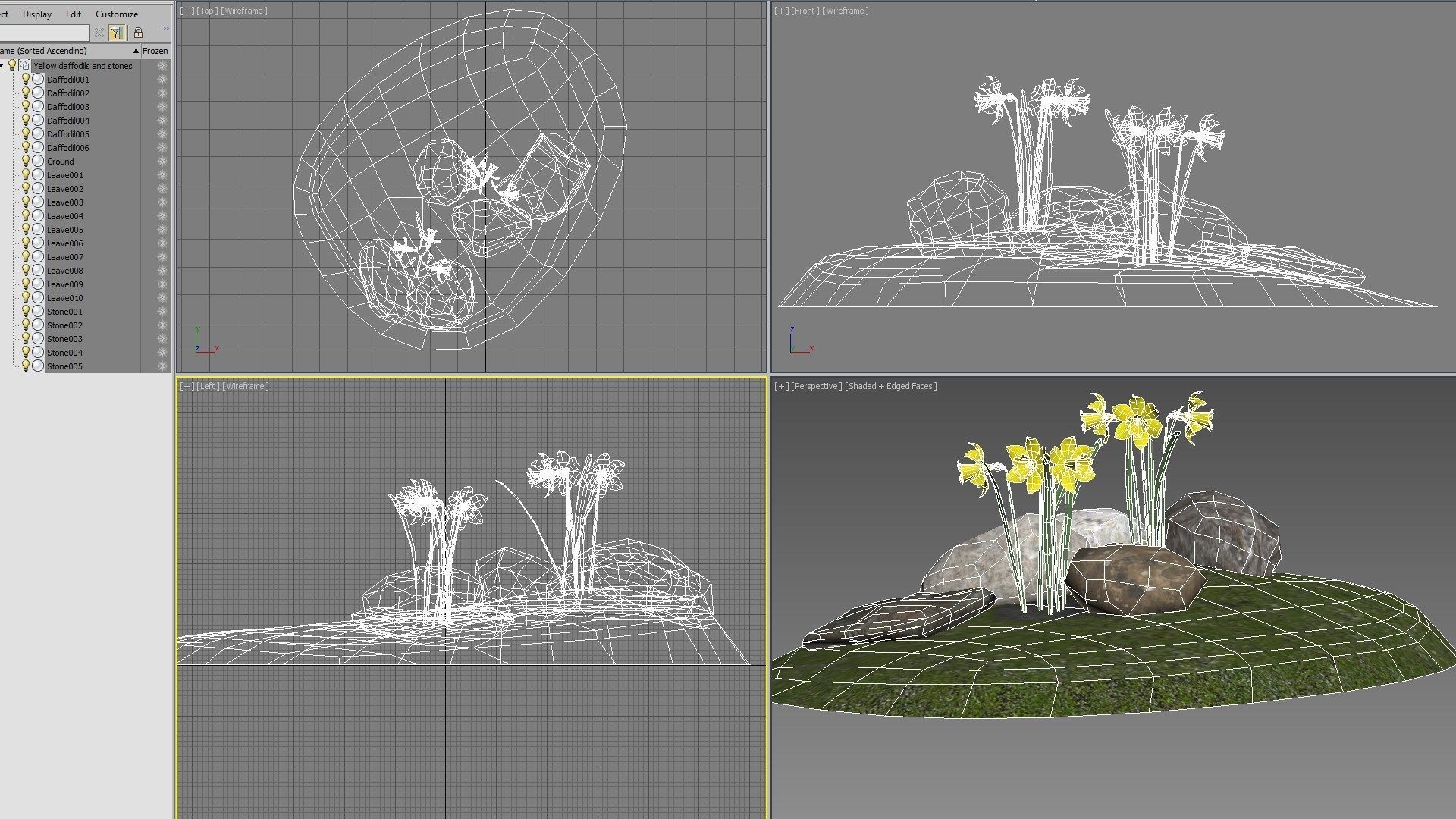The width and height of the screenshot is (1456, 819).
Task: Click the scene explorer search field
Action: tap(44, 33)
